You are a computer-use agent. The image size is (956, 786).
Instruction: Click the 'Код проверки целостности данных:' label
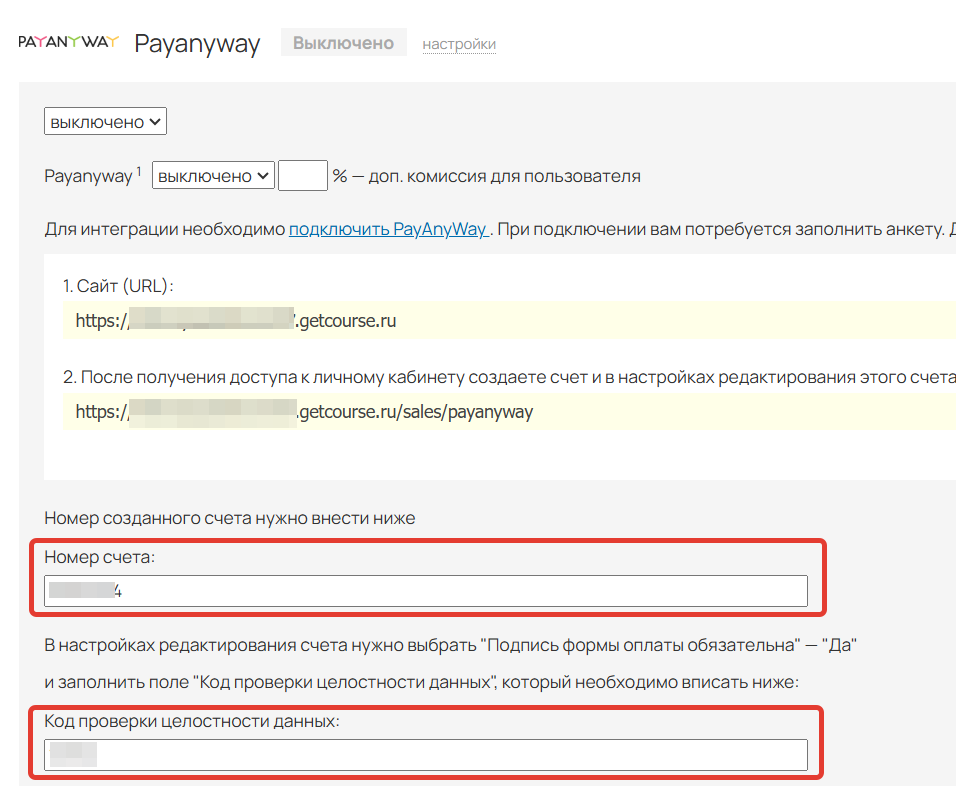tap(192, 721)
